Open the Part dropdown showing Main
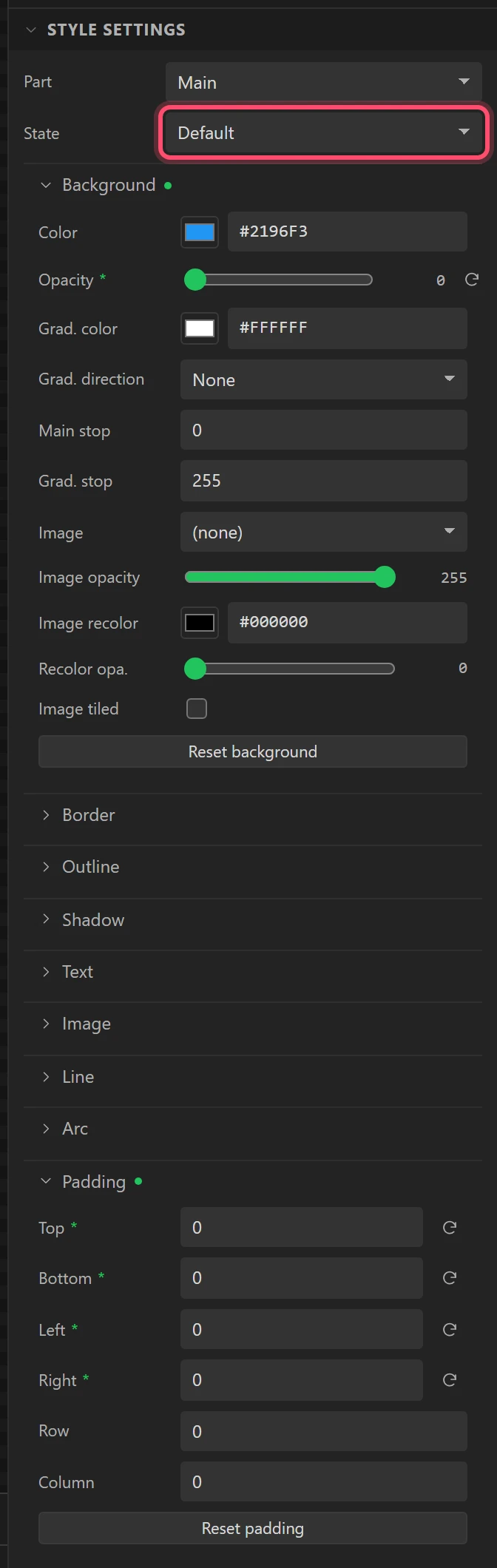Screen dimensions: 497x1568 [323, 82]
